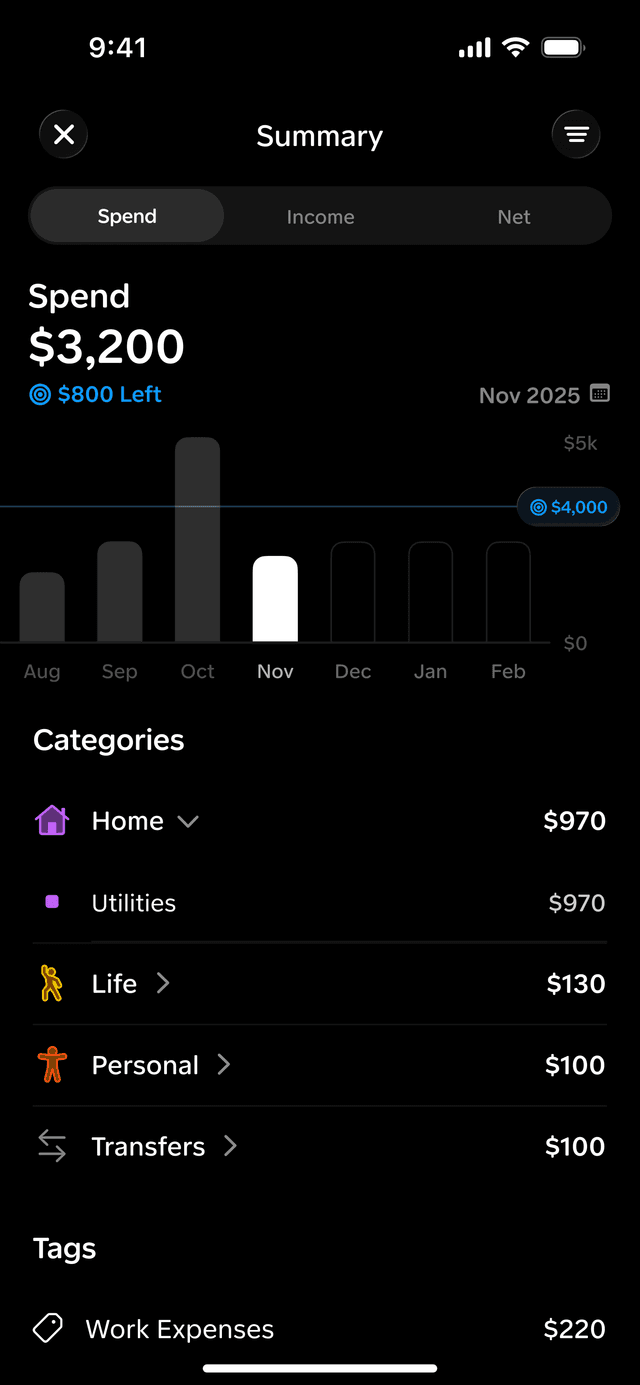Click the Transfers arrows icon
Screen dimensions: 640x1385
tap(52, 1146)
